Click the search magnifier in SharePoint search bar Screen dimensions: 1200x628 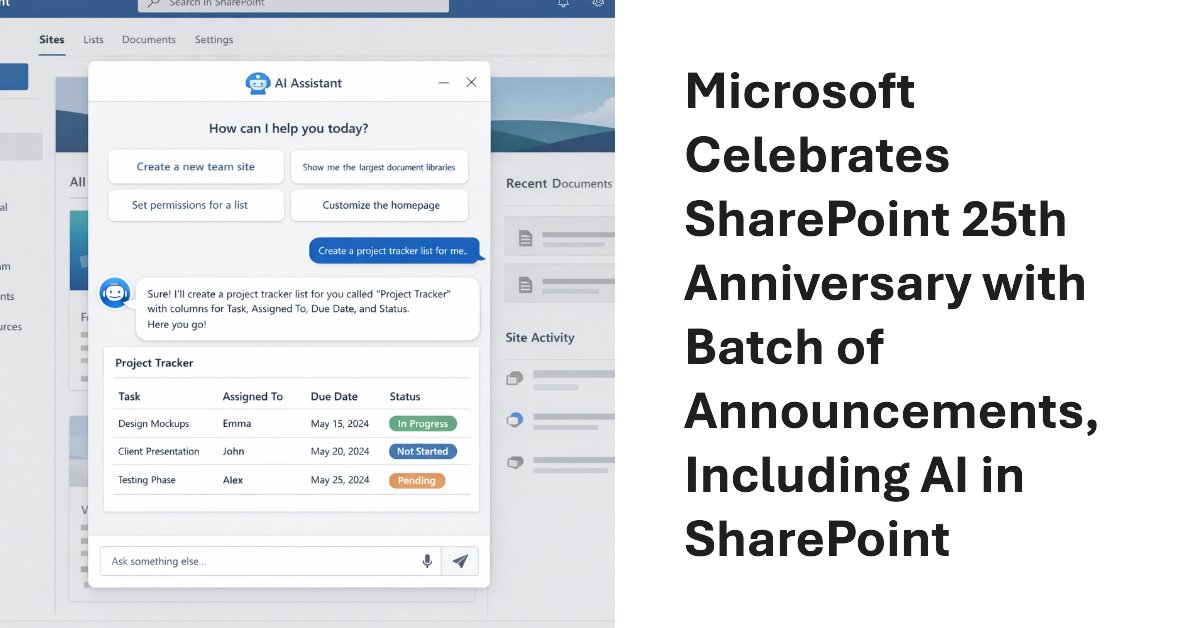152,4
